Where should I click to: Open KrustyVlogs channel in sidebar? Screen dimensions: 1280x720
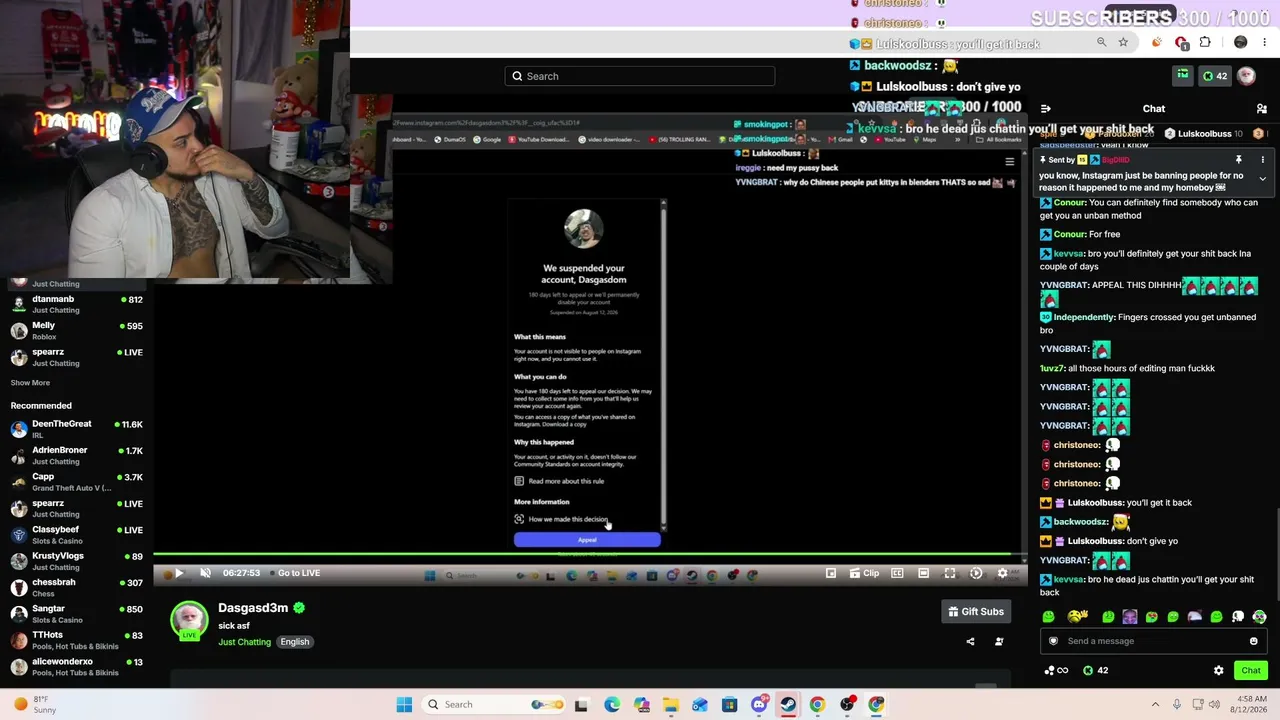(76, 561)
